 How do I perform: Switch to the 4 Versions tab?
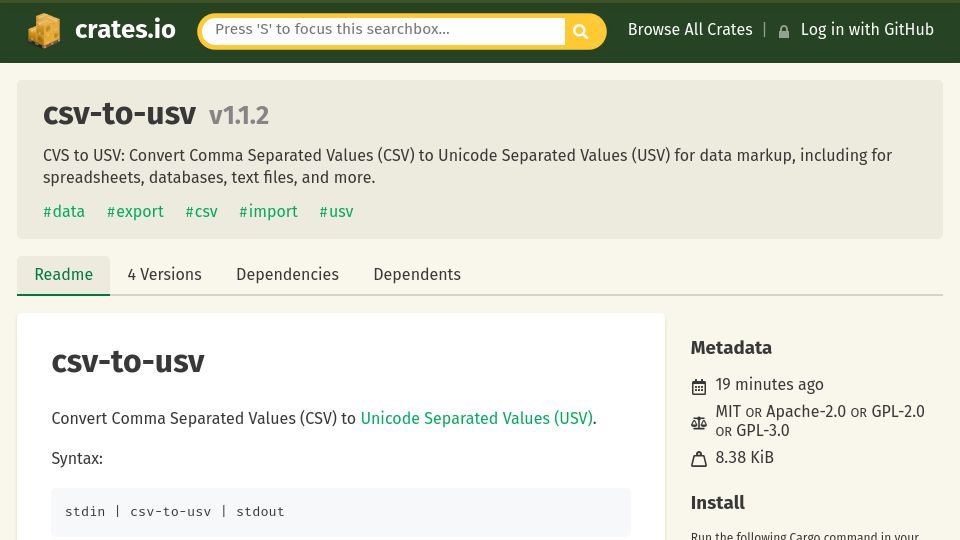coord(165,275)
